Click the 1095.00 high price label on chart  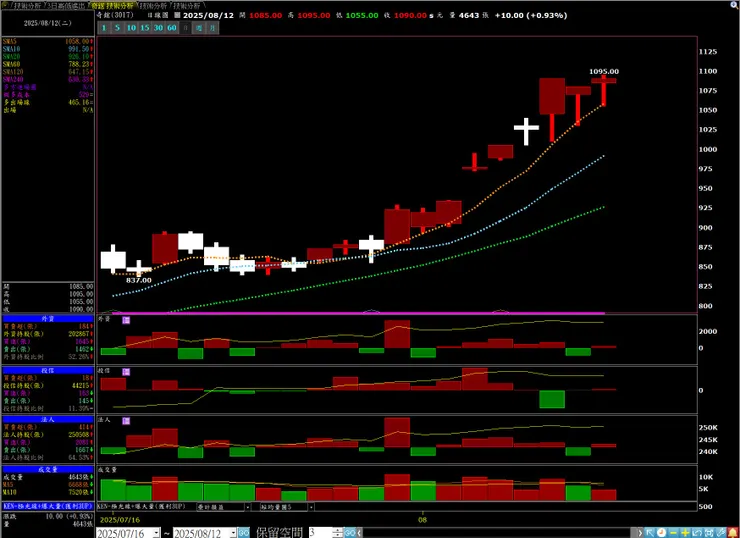[x=604, y=72]
